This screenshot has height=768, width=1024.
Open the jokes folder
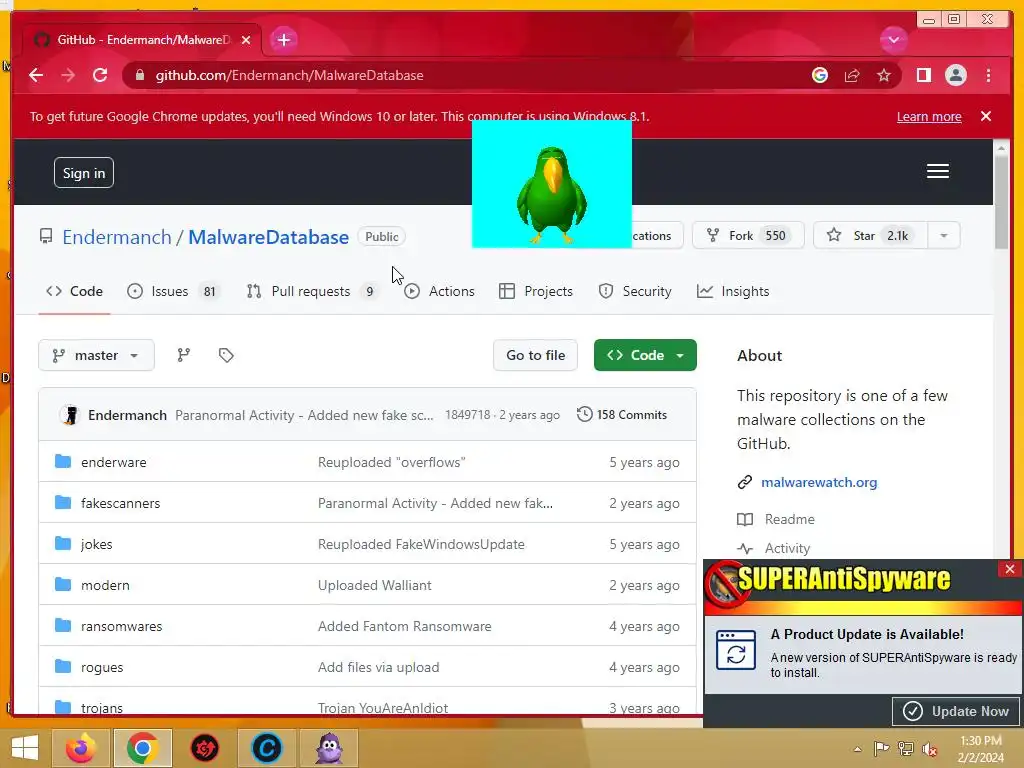(97, 545)
